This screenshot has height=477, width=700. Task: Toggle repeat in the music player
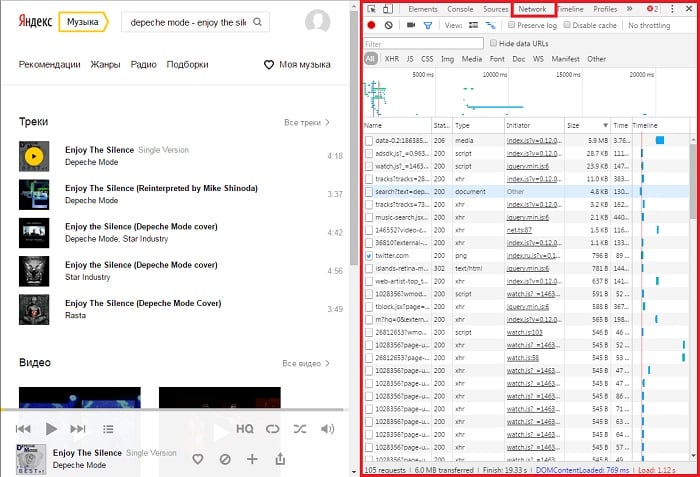tap(273, 429)
